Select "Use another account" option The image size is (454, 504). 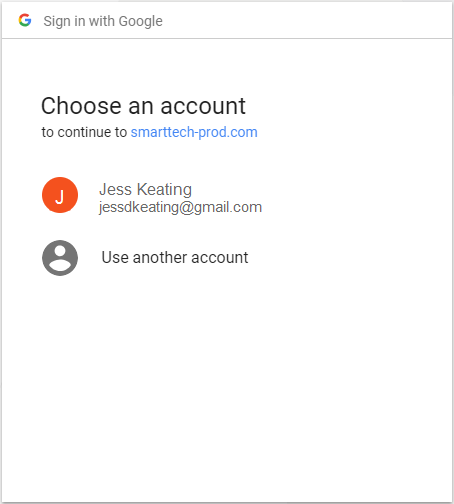tap(175, 257)
